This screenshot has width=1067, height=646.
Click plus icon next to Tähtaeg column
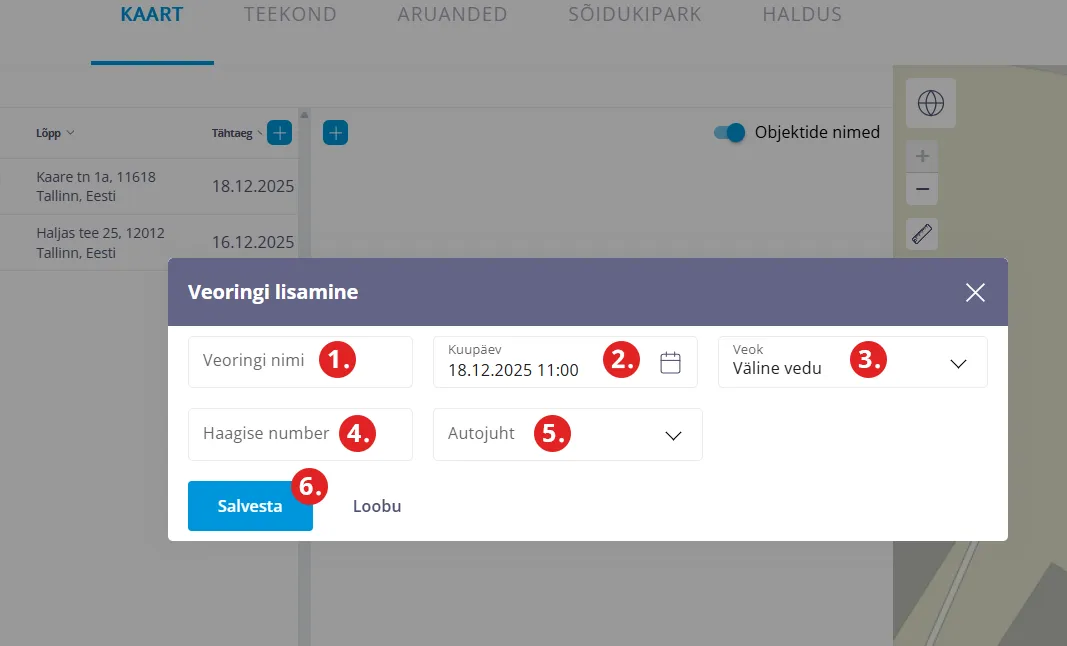[279, 132]
